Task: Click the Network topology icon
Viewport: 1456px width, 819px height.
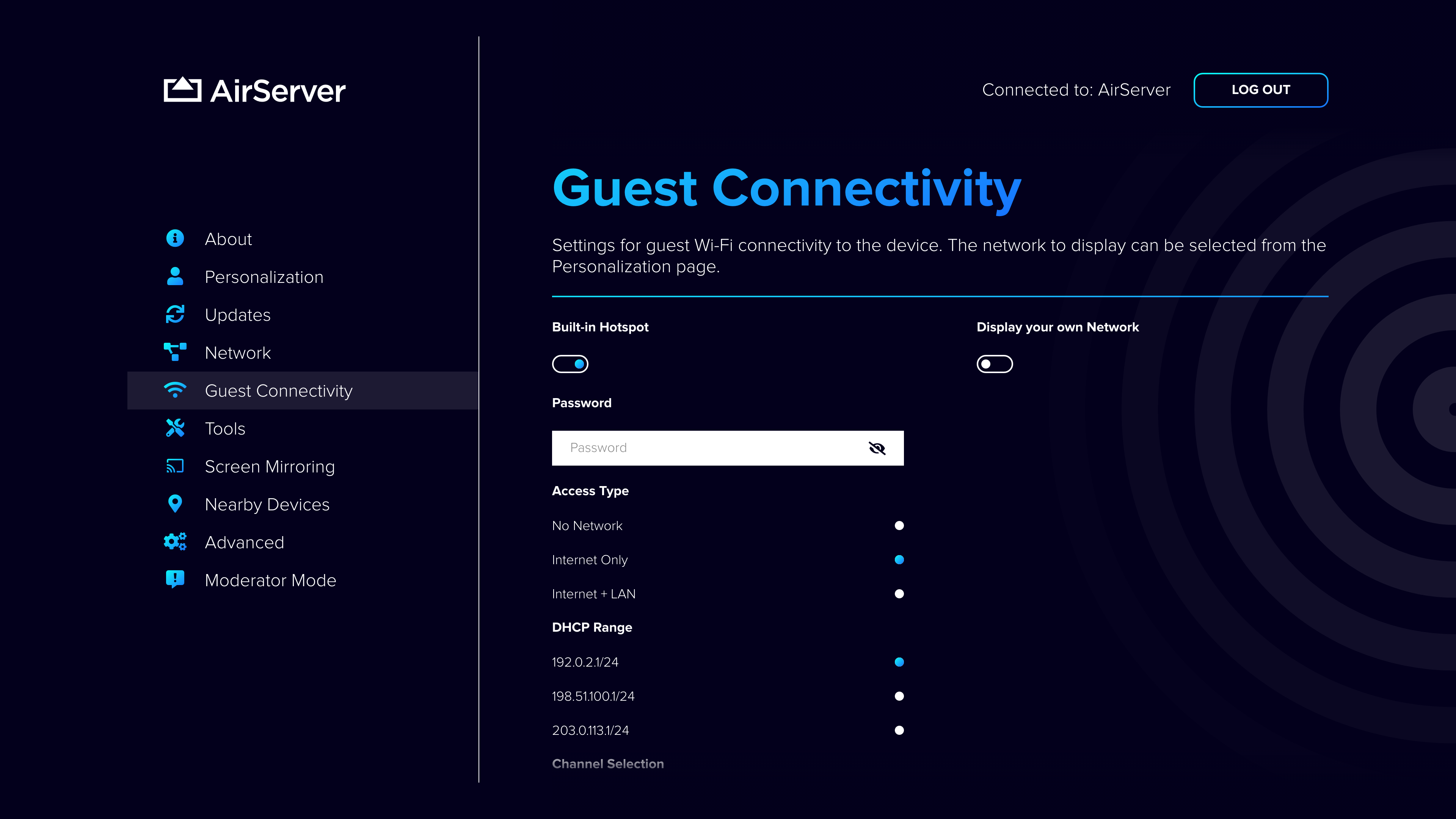Action: tap(175, 352)
